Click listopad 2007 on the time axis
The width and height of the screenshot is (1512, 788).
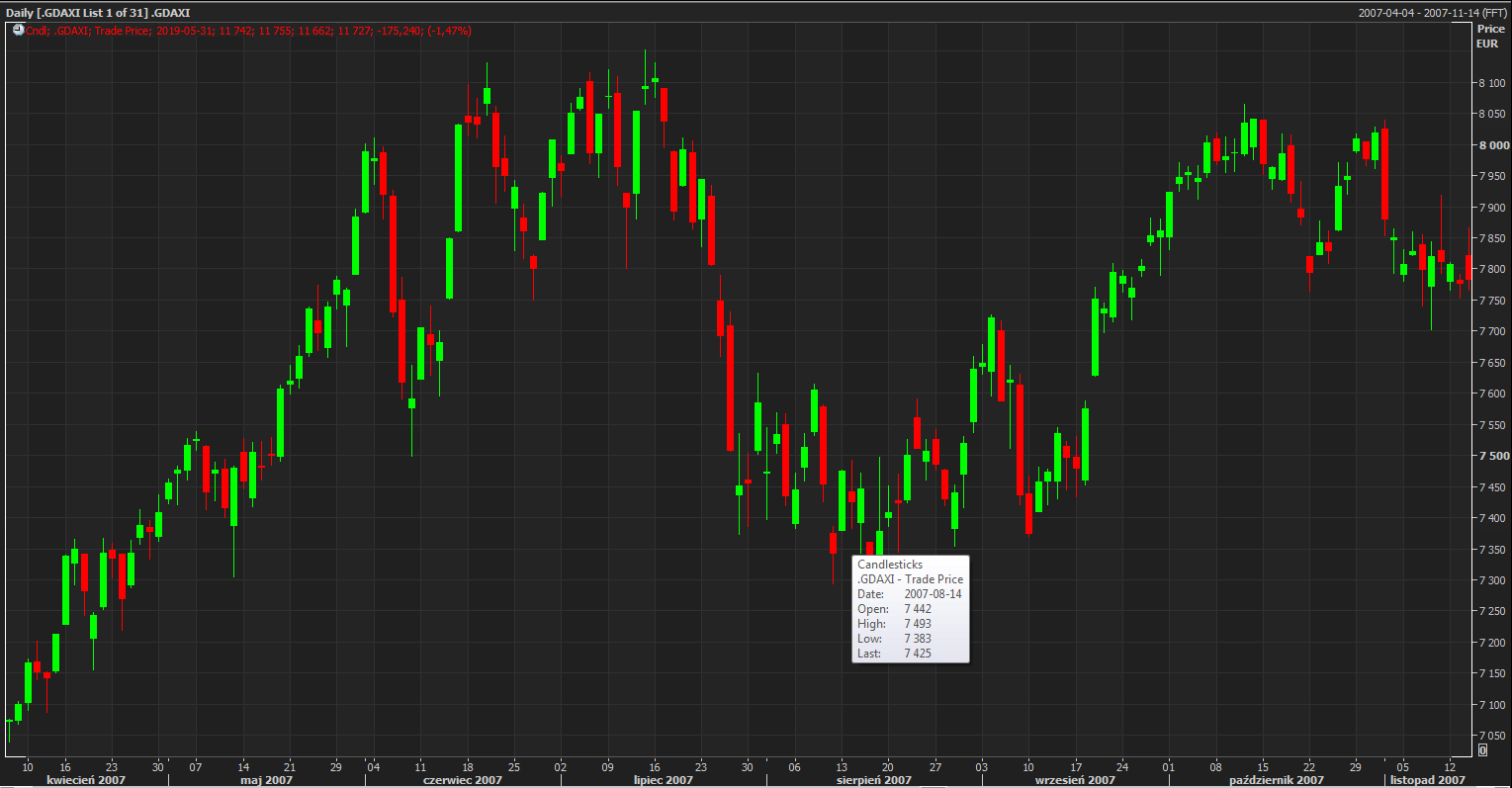point(1427,780)
